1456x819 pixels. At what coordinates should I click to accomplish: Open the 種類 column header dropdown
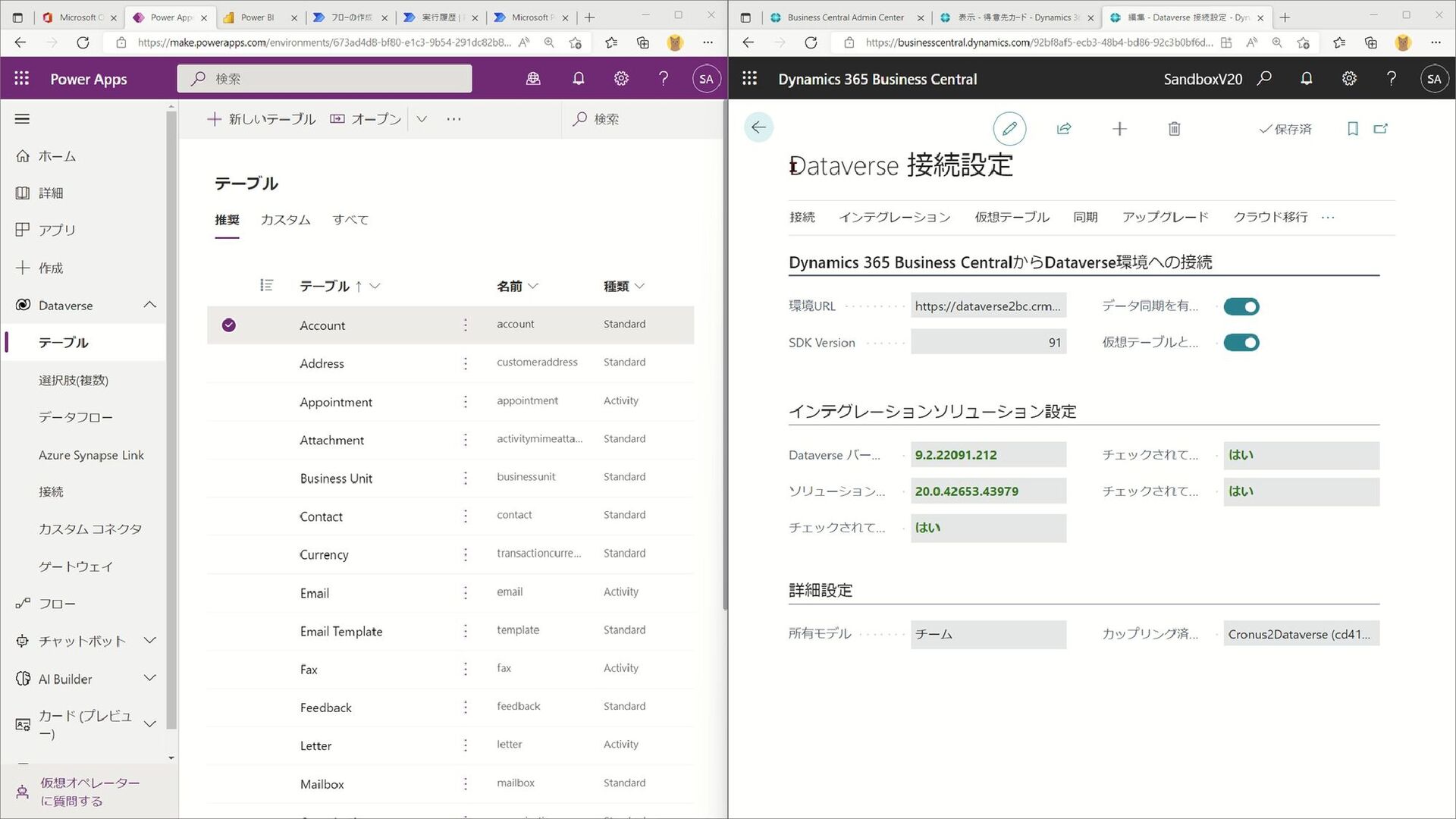click(x=639, y=286)
